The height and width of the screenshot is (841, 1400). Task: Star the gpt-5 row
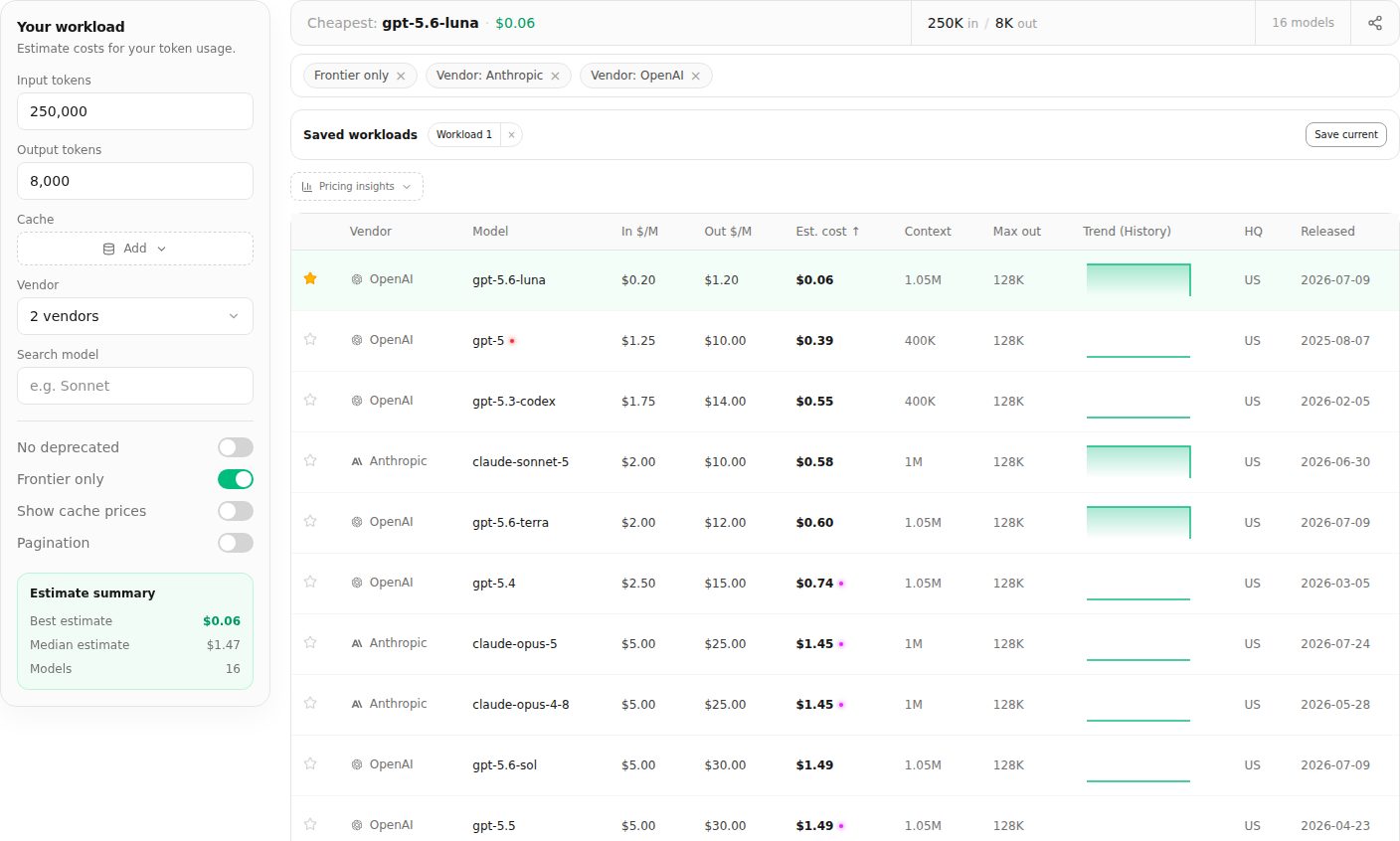pyautogui.click(x=310, y=340)
